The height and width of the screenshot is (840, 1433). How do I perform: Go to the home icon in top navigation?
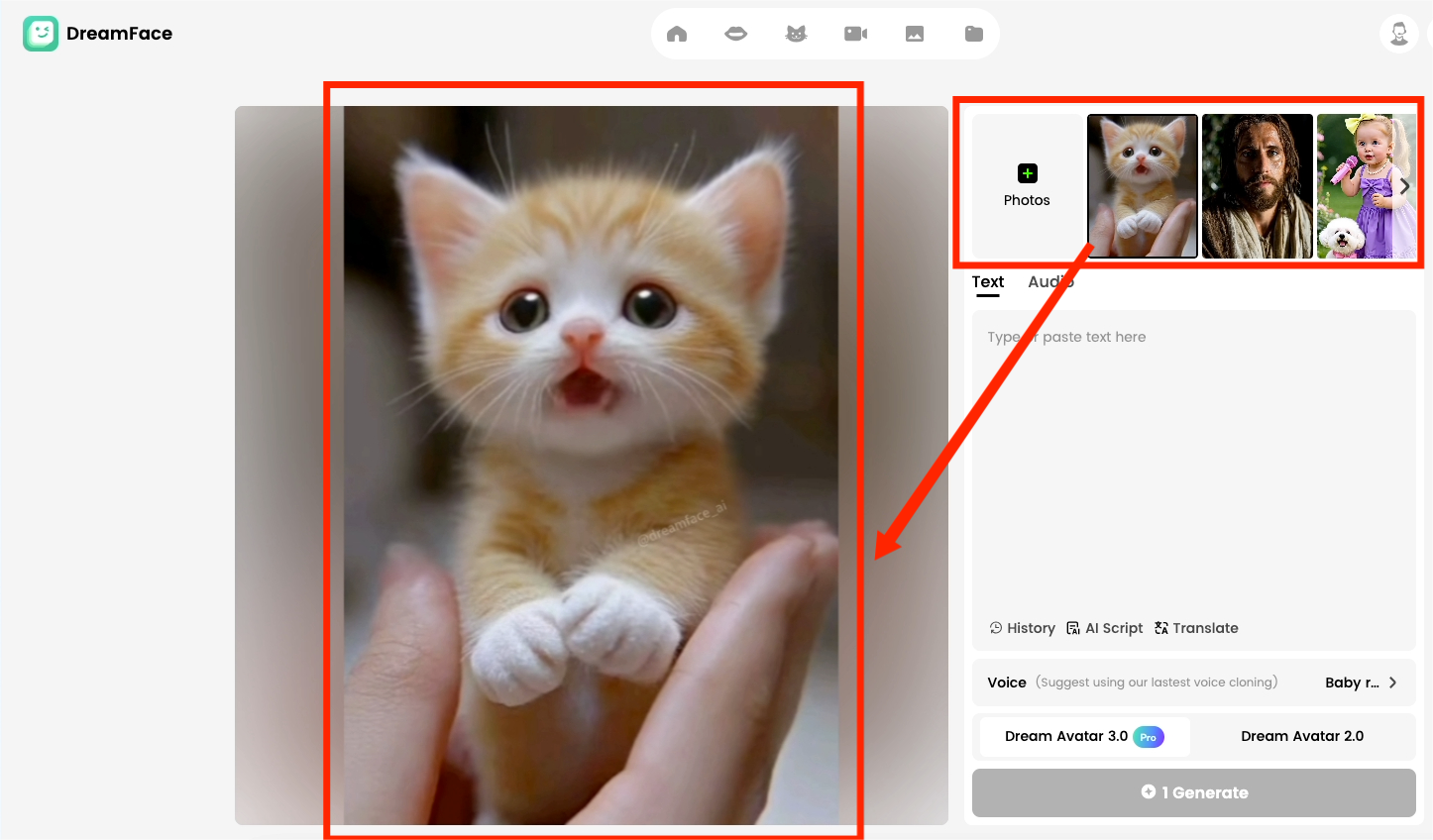click(x=677, y=34)
